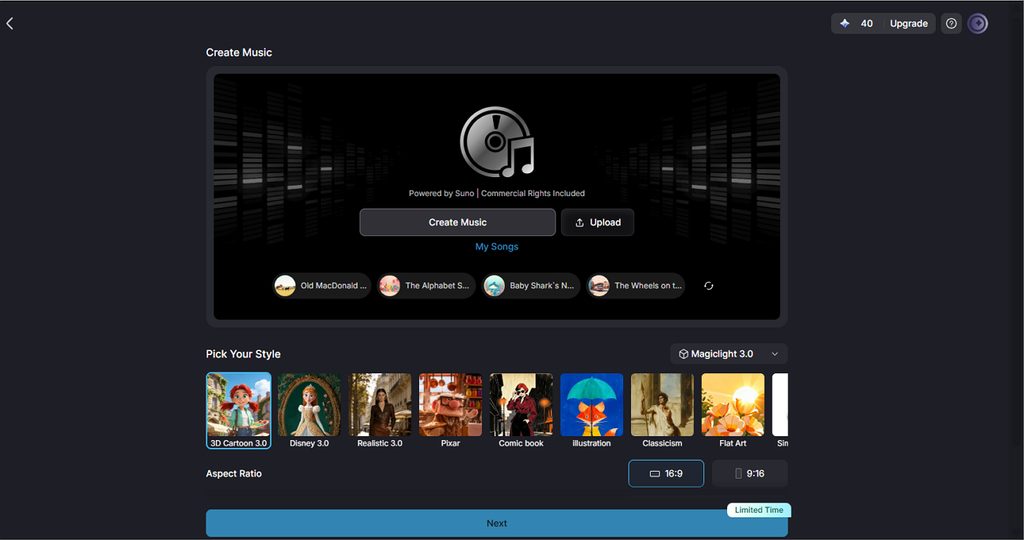
Task: Choose the Realistic 3.0 style
Action: pyautogui.click(x=379, y=411)
